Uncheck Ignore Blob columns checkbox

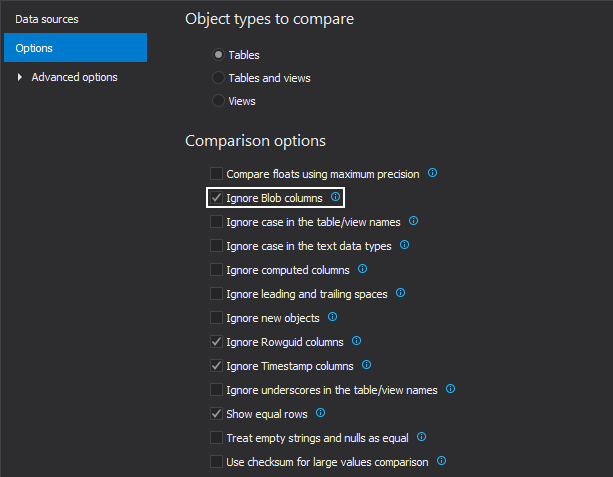(x=217, y=198)
